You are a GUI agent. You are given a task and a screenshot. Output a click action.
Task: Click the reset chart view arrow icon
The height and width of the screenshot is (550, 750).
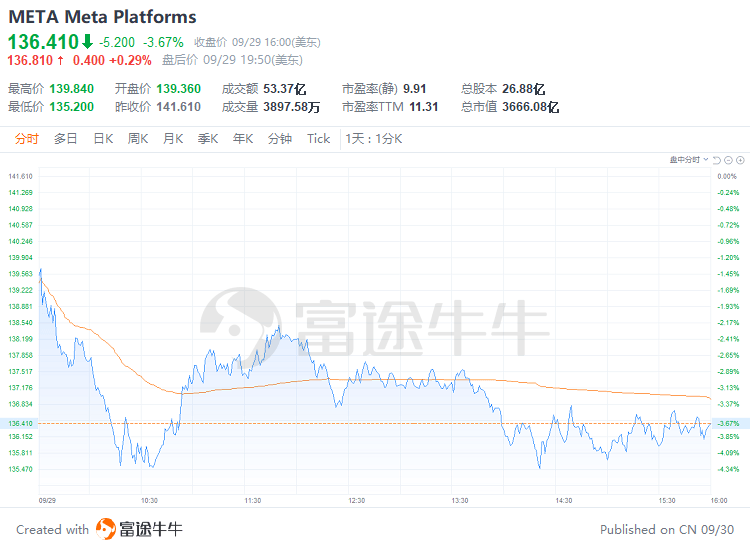[x=717, y=160]
